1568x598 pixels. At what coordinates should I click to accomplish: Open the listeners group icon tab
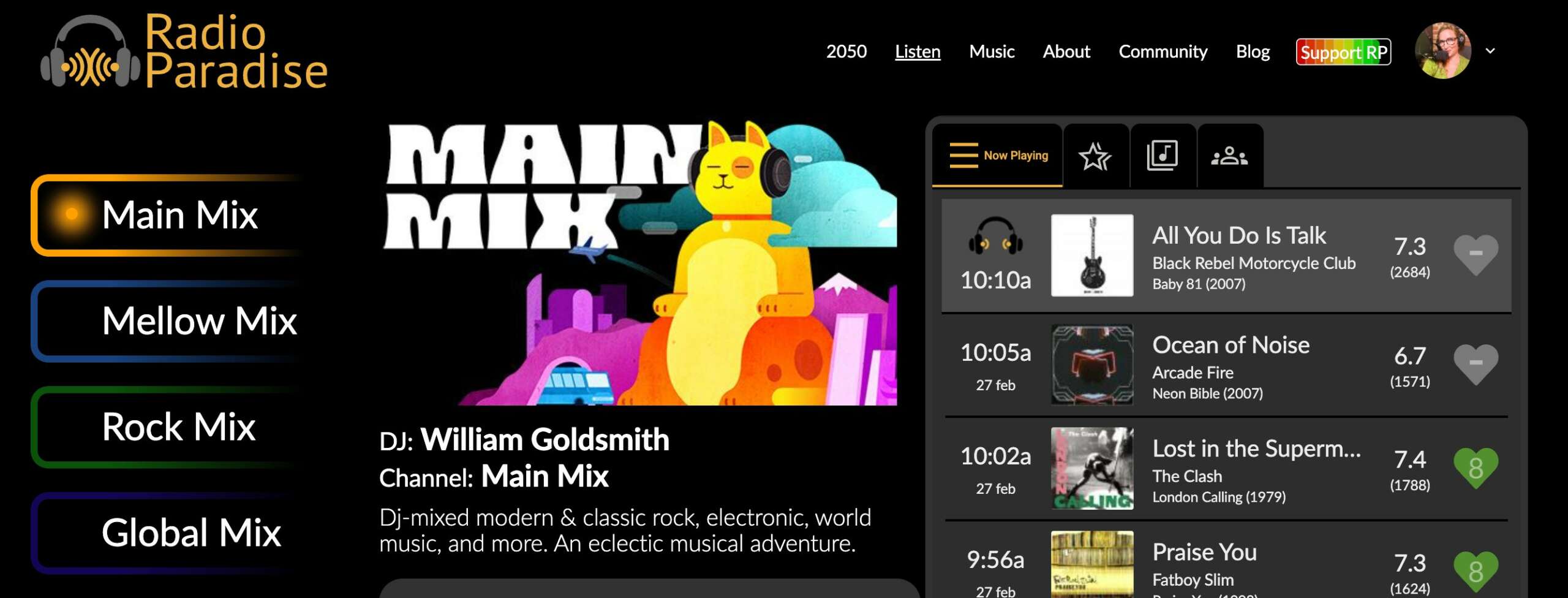tap(1229, 156)
